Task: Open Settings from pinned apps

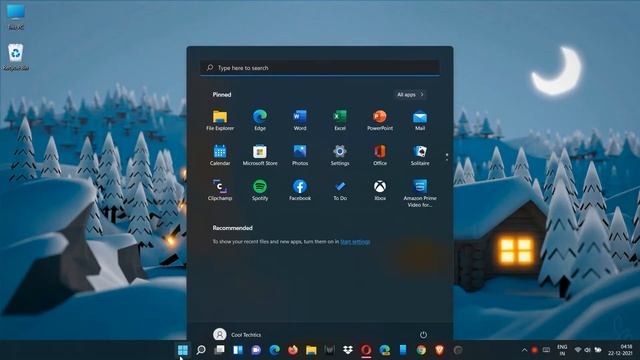Action: coord(340,155)
